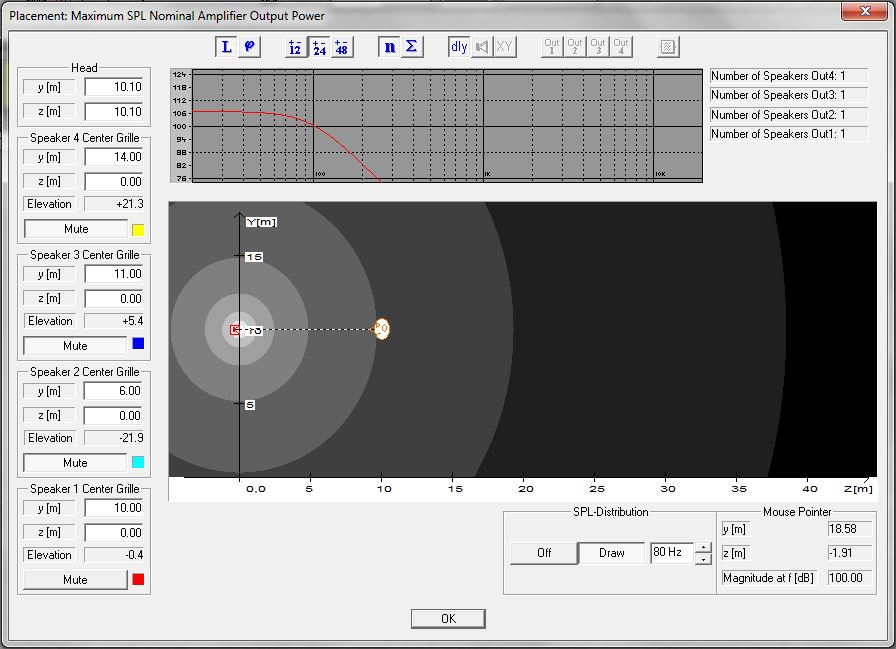The height and width of the screenshot is (649, 896).
Task: Edit Speaker 3 y [m] value 11.00
Action: click(x=114, y=274)
